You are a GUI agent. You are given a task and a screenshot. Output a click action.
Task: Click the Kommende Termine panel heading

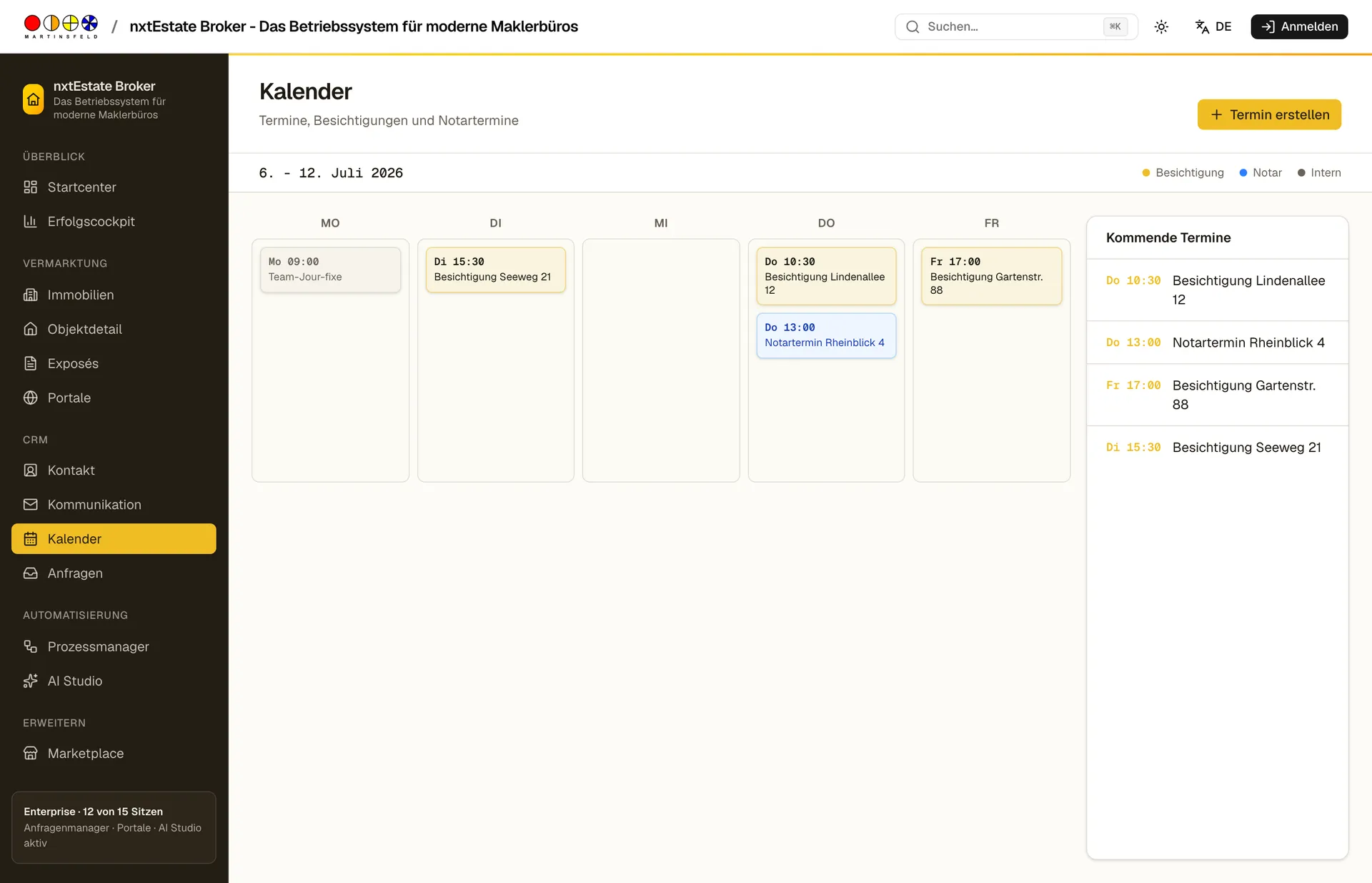click(1168, 237)
